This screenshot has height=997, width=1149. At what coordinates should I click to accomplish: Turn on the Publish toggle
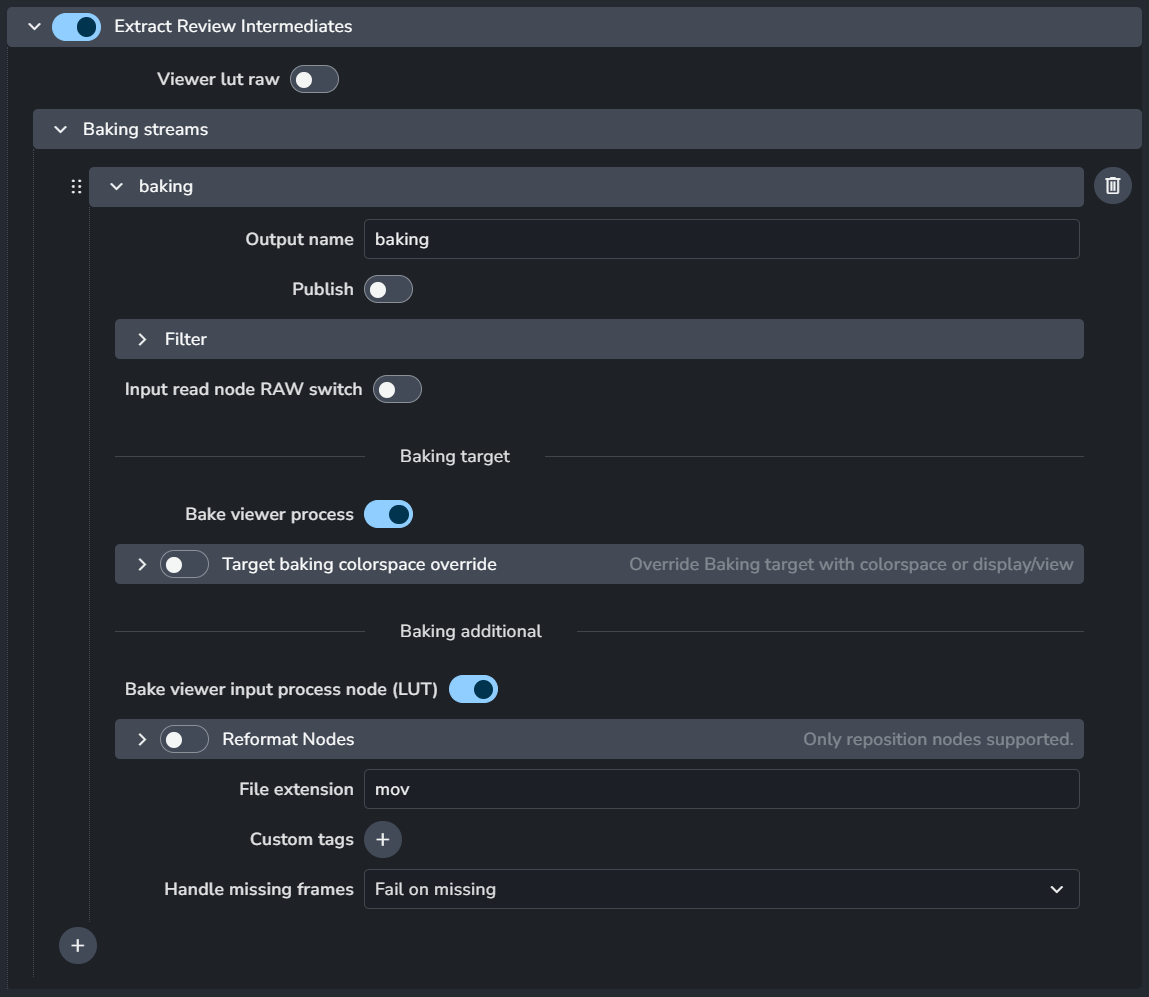(x=388, y=289)
